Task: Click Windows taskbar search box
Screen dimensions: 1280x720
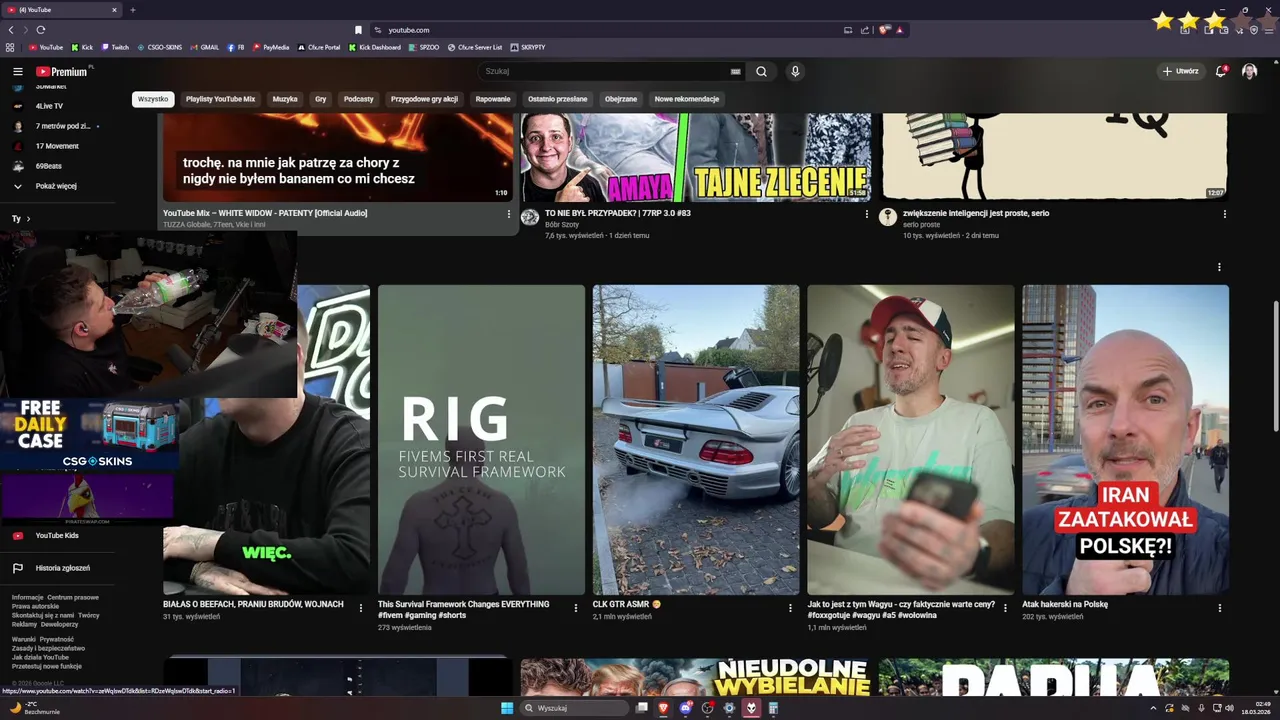Action: click(575, 708)
